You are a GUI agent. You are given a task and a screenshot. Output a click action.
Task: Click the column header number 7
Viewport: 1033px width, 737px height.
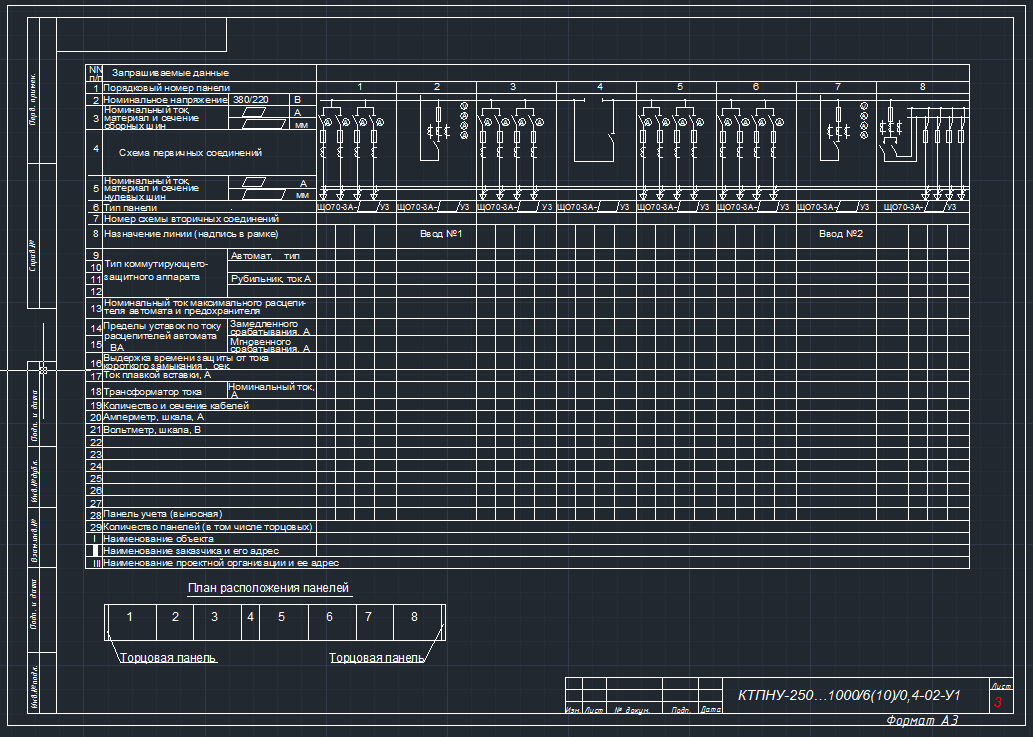838,87
